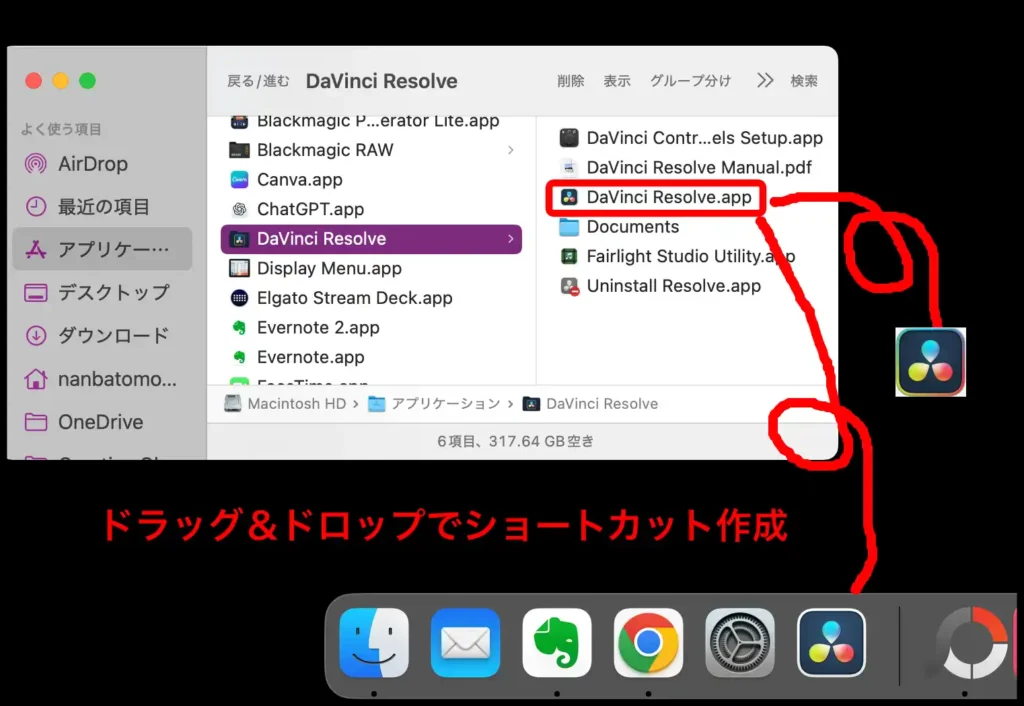Select ダウンロード in the sidebar
Screen dimensions: 1024x706
(112, 336)
